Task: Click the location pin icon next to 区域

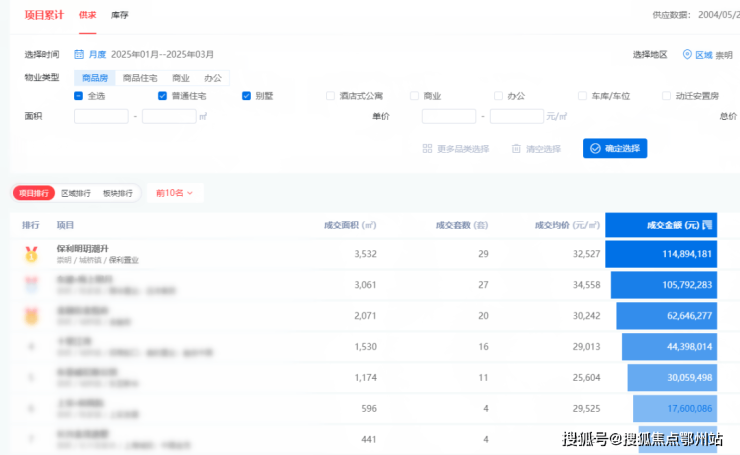Action: [687, 55]
